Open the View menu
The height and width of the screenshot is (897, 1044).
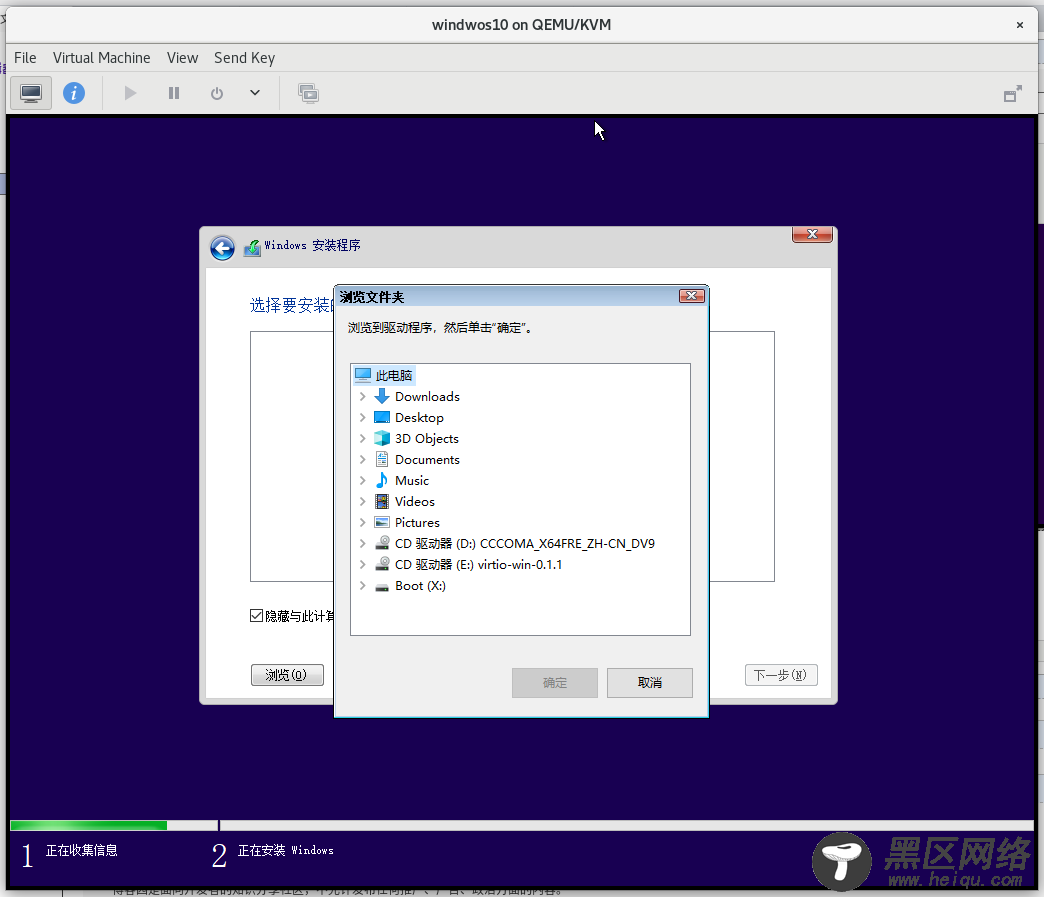[182, 58]
